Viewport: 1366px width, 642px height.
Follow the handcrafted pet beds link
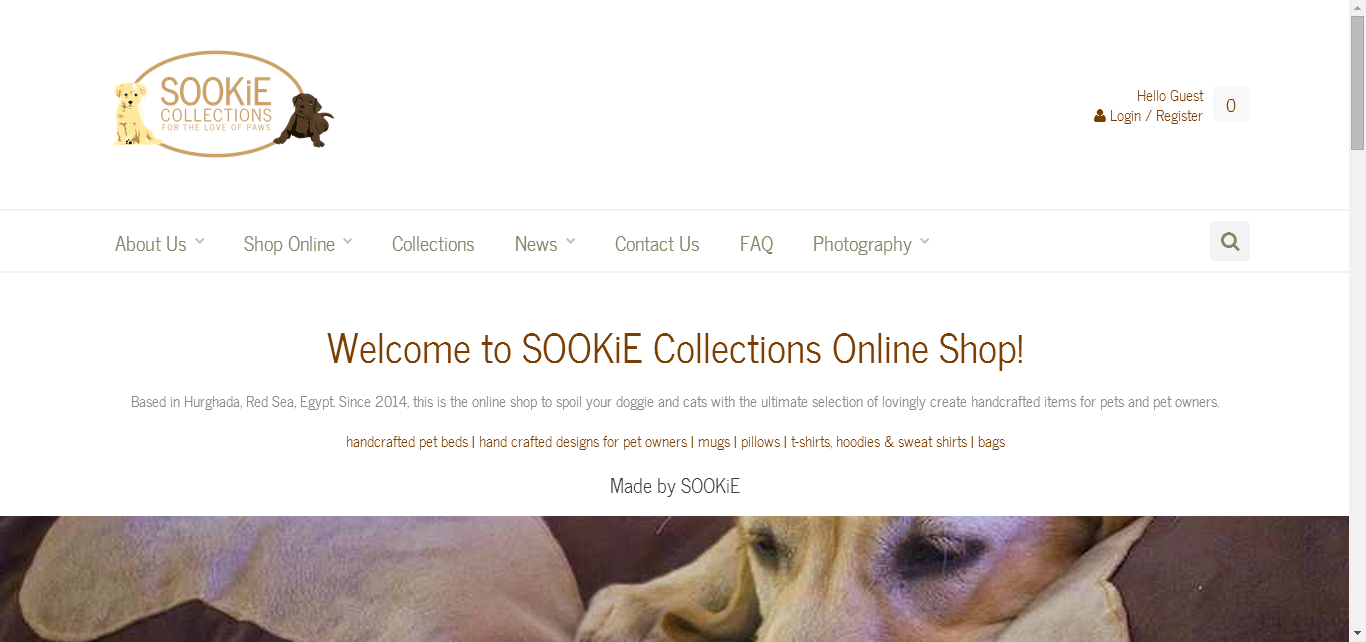click(407, 441)
